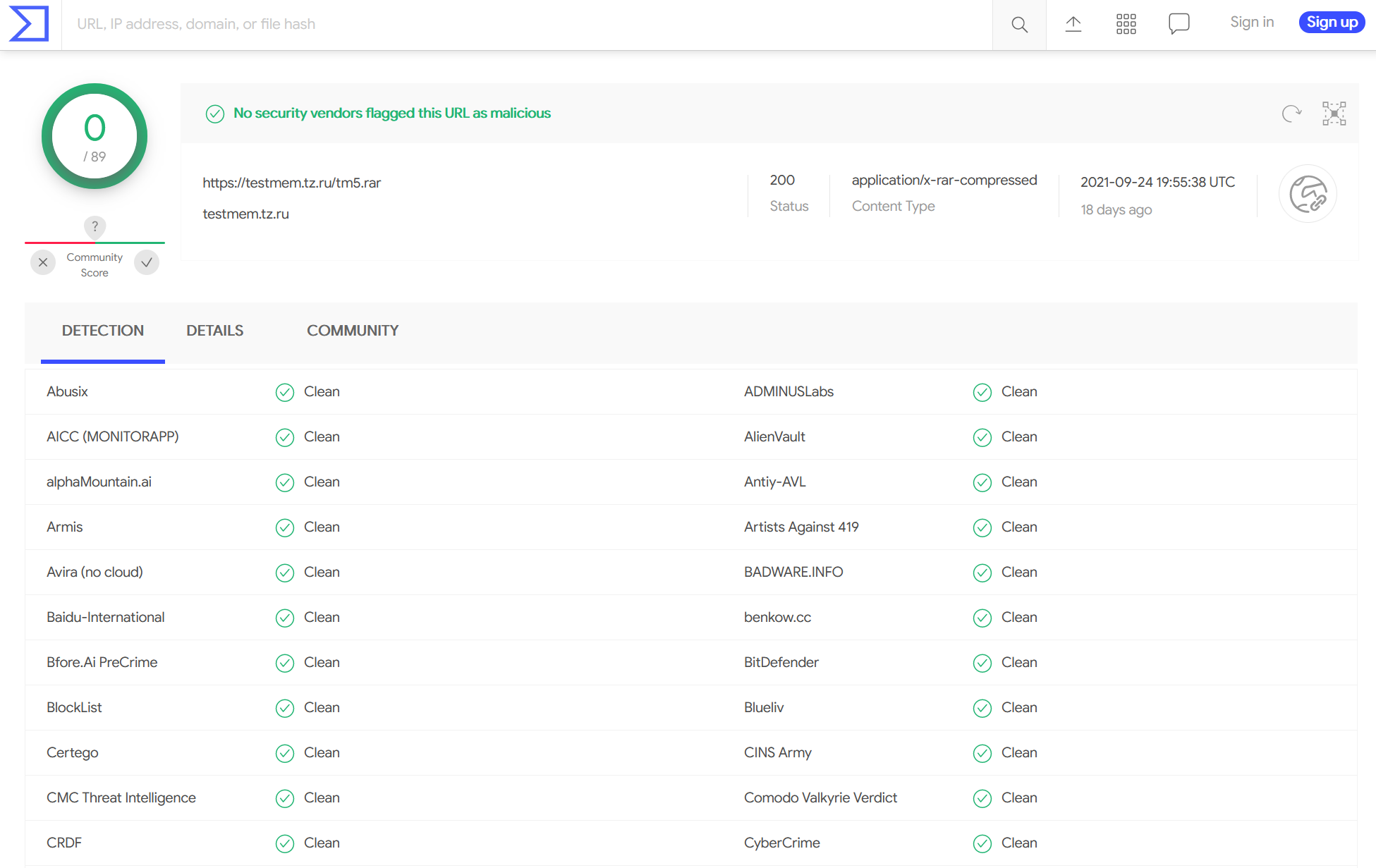Image resolution: width=1376 pixels, height=868 pixels.
Task: Click the reanalyze refresh icon
Action: 1291,114
